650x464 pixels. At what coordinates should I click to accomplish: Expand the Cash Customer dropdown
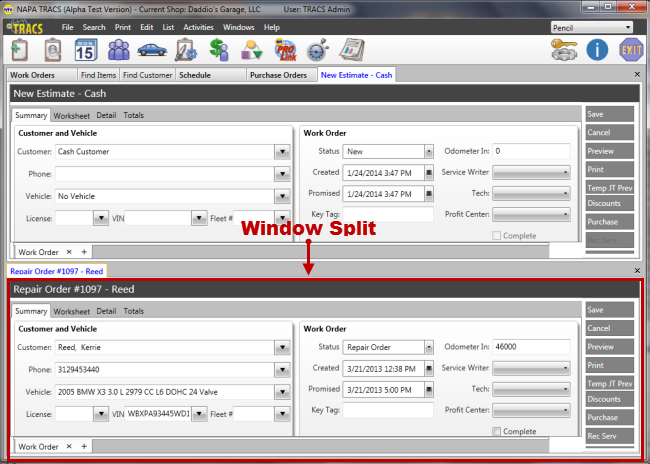point(282,152)
